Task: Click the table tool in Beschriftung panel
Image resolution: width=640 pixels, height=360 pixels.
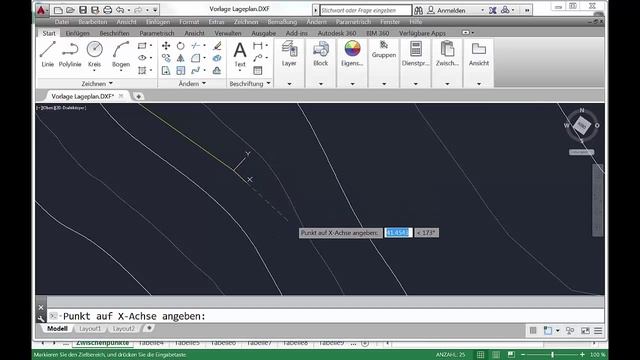Action: click(x=258, y=70)
